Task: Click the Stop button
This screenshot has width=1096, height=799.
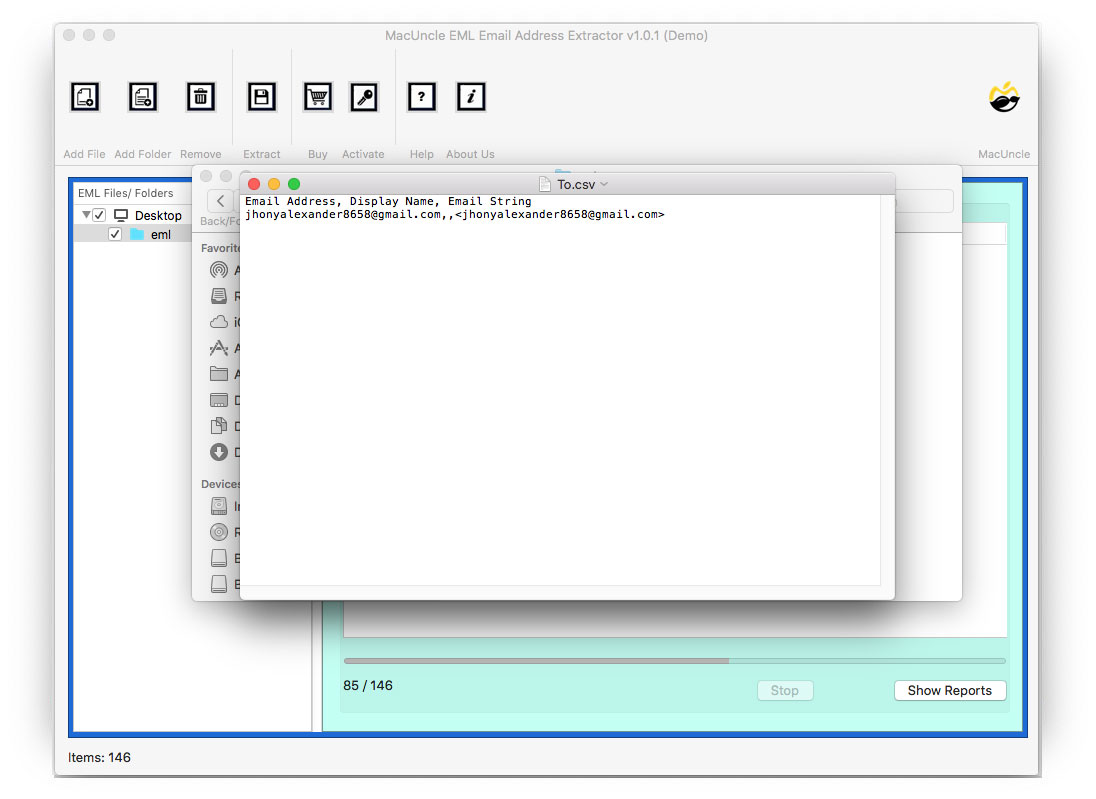Action: point(785,691)
